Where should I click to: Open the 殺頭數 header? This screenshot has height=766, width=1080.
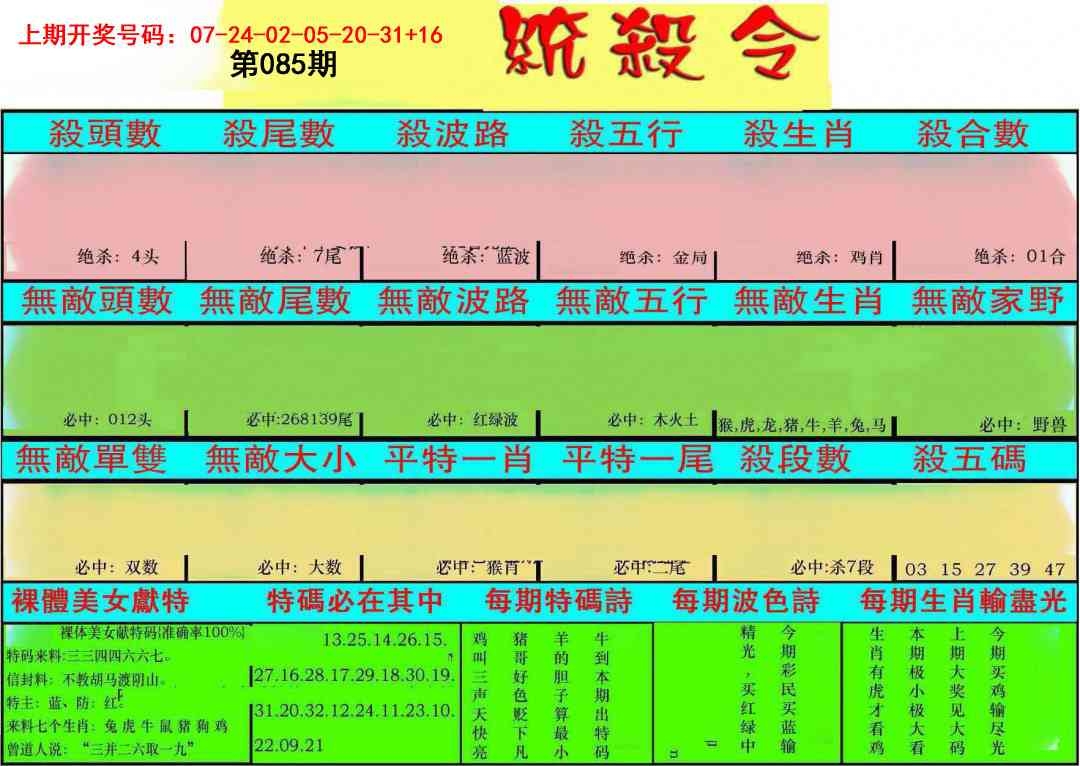pyautogui.click(x=105, y=133)
